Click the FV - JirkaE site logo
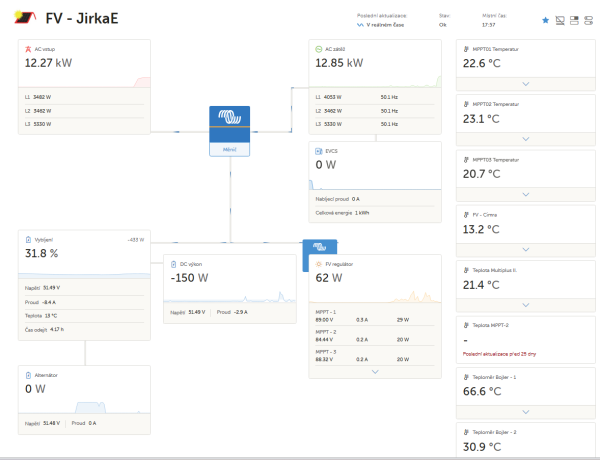The image size is (600, 460). click(24, 18)
